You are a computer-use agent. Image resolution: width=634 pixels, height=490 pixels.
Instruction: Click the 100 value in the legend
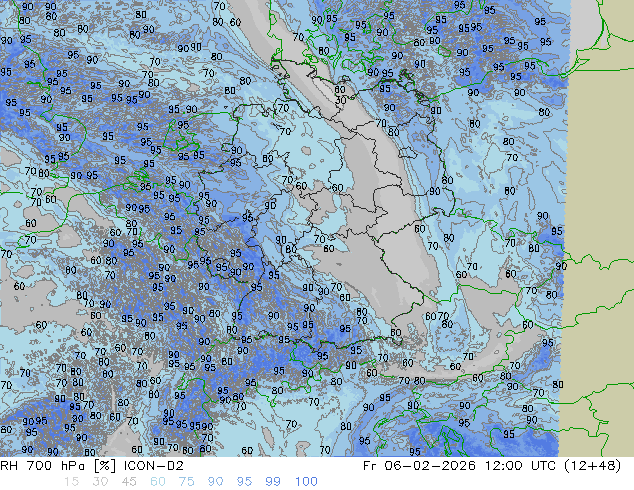(306, 482)
